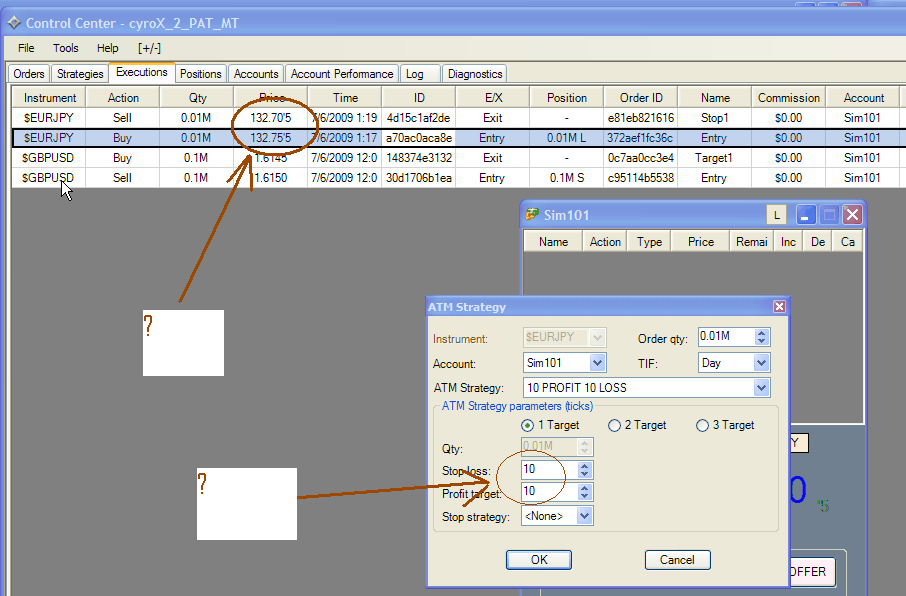Sort by the Action column in Executions
Viewport: 906px width, 596px height.
[x=122, y=98]
